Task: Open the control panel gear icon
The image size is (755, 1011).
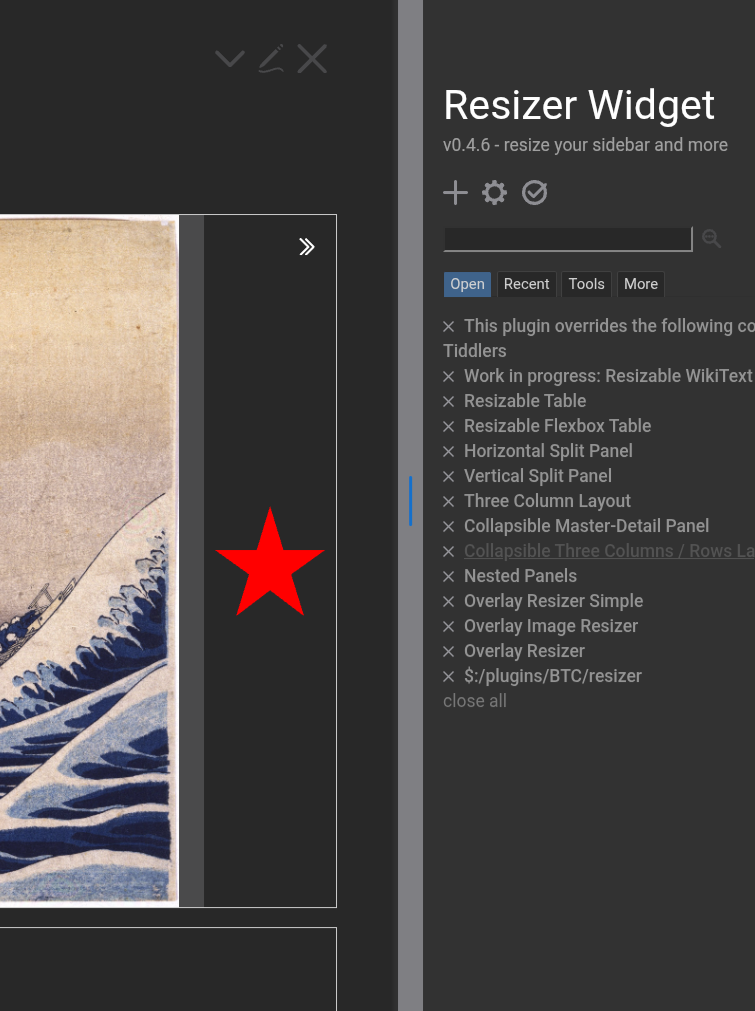Action: pos(495,193)
